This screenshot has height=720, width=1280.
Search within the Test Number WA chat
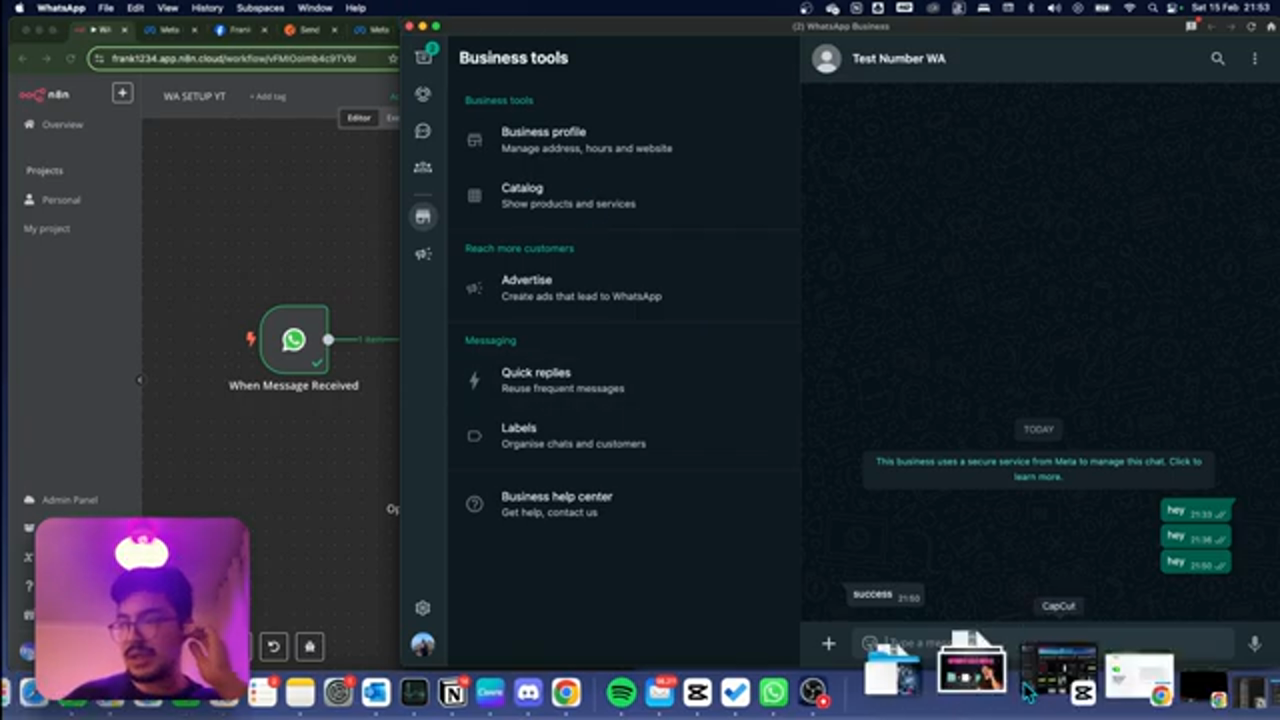1218,59
